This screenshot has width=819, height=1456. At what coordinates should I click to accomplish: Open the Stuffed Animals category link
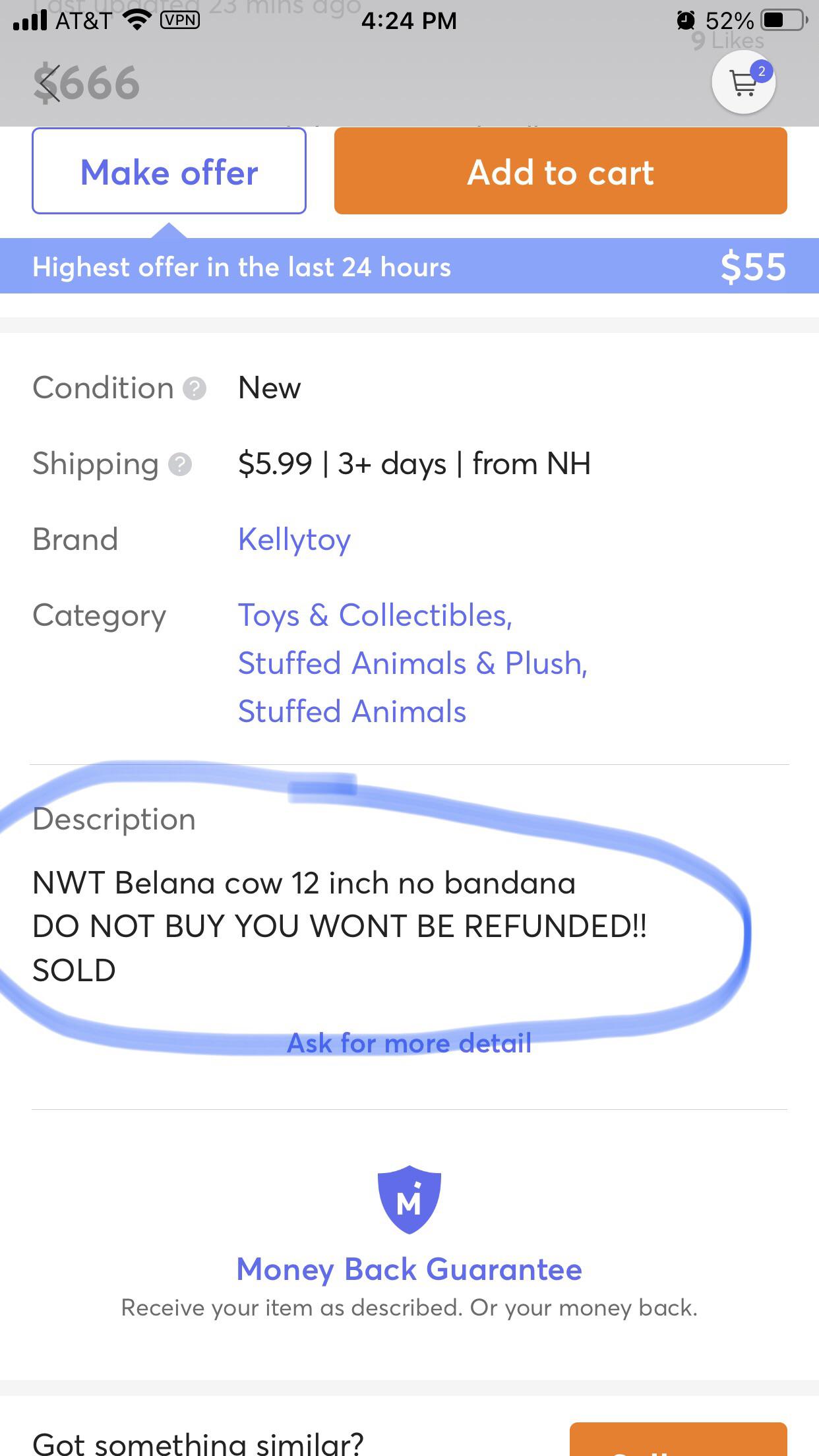[351, 711]
